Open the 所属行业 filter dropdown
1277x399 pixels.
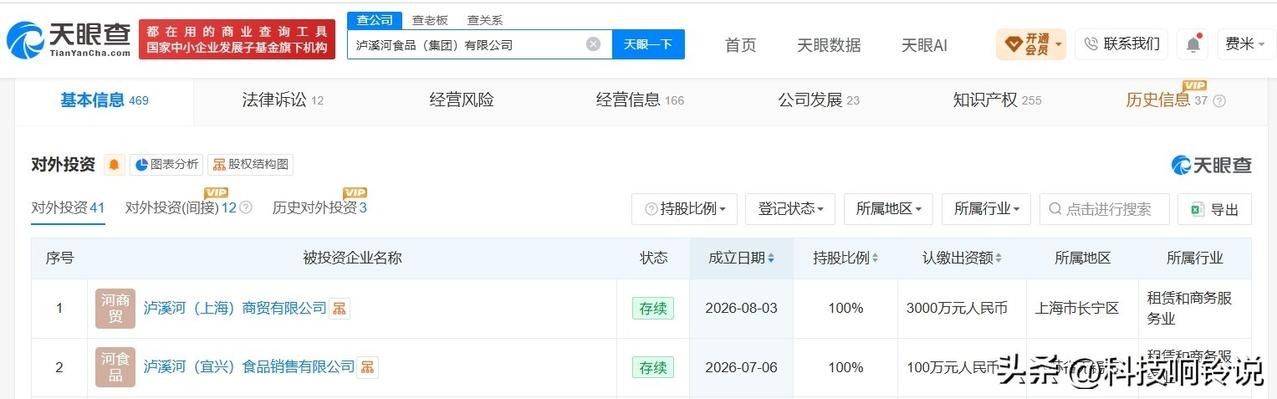986,209
